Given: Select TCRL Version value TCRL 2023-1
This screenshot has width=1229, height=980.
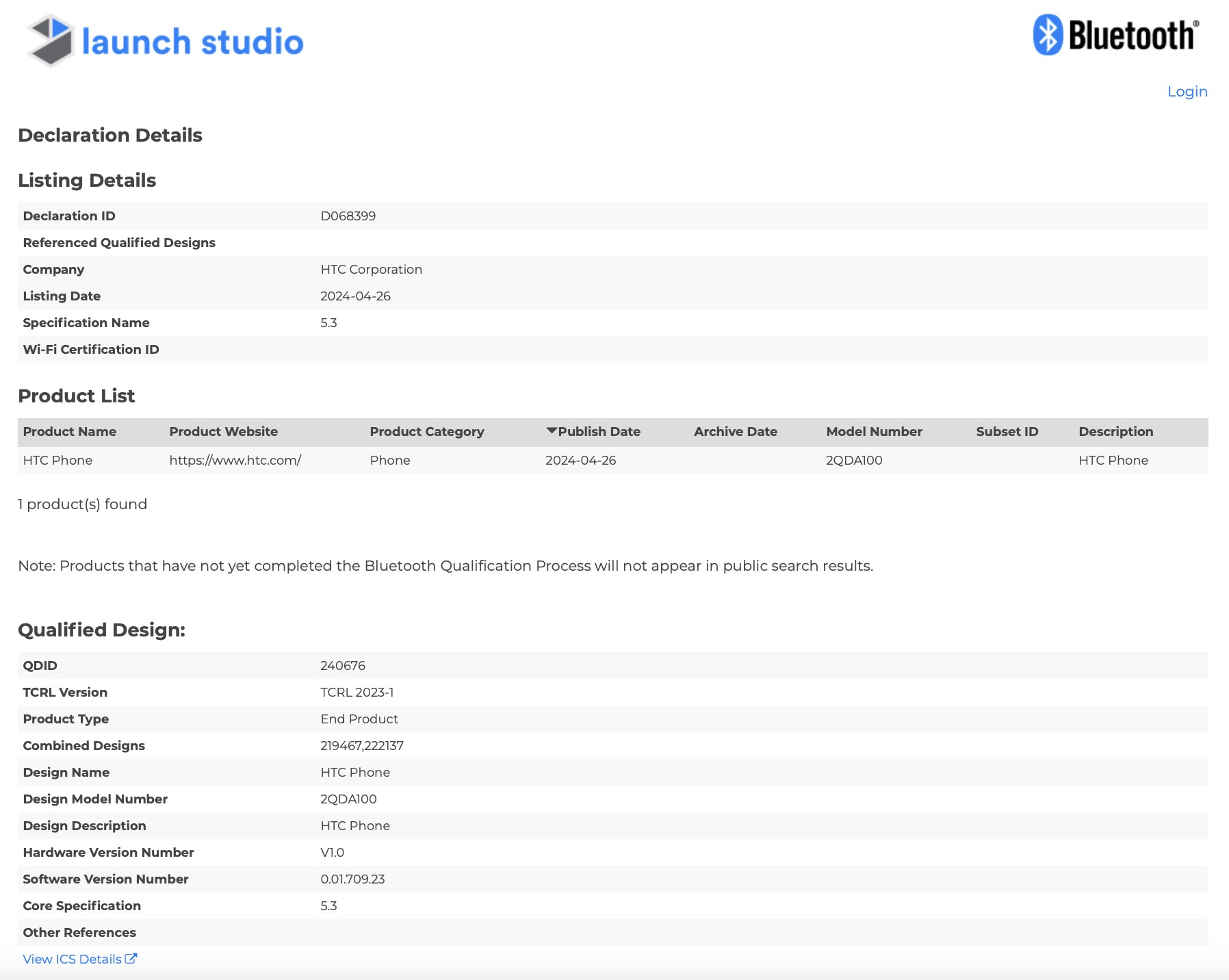Looking at the screenshot, I should [x=357, y=692].
